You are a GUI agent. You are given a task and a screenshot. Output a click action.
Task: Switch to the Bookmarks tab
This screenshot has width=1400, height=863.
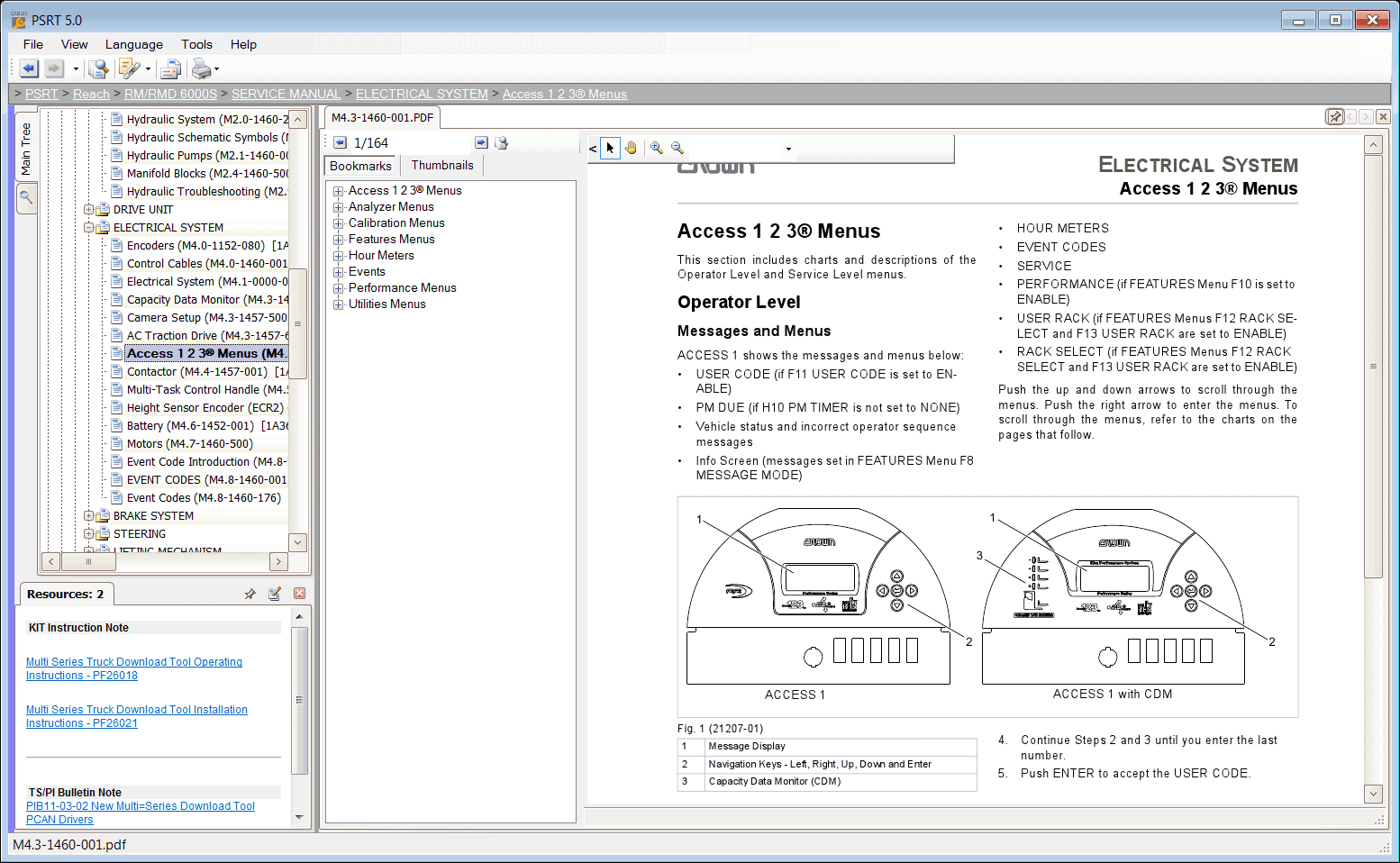click(360, 166)
